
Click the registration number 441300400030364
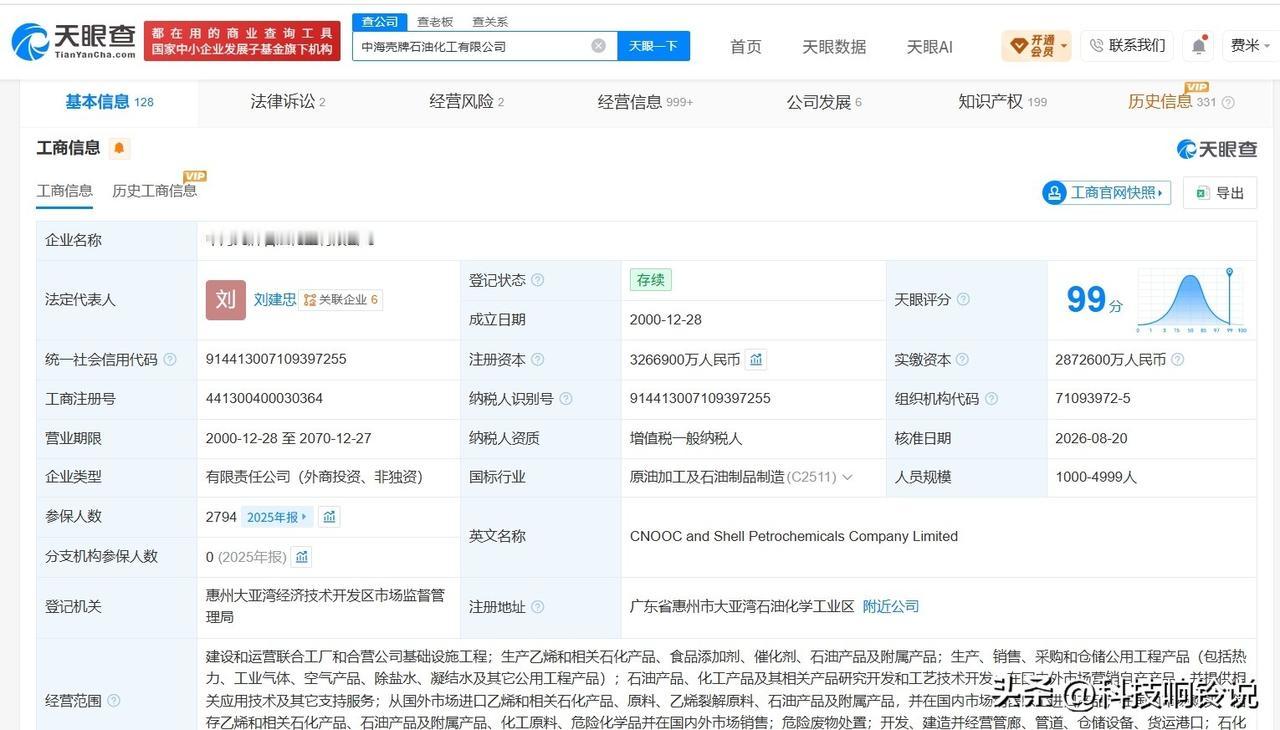(x=265, y=399)
